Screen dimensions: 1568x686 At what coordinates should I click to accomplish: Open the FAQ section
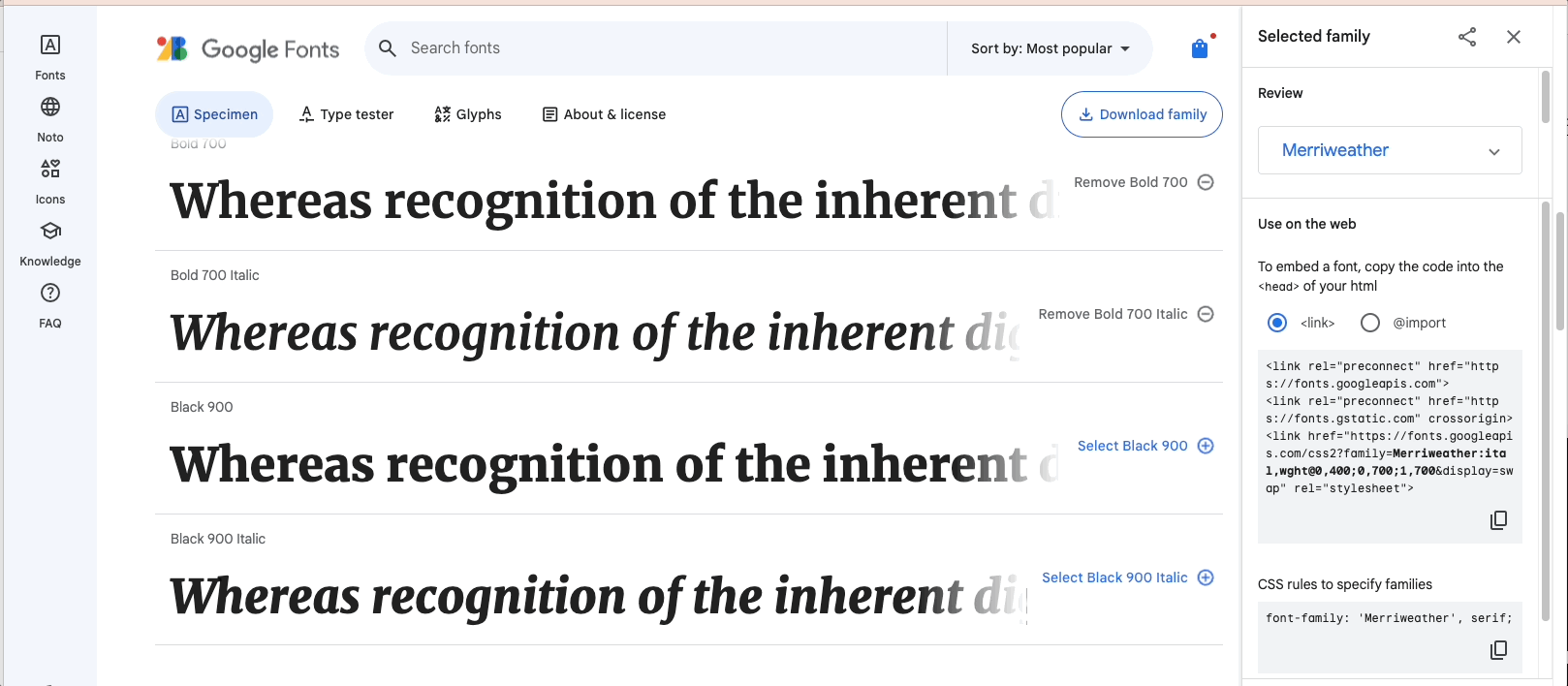coord(49,303)
